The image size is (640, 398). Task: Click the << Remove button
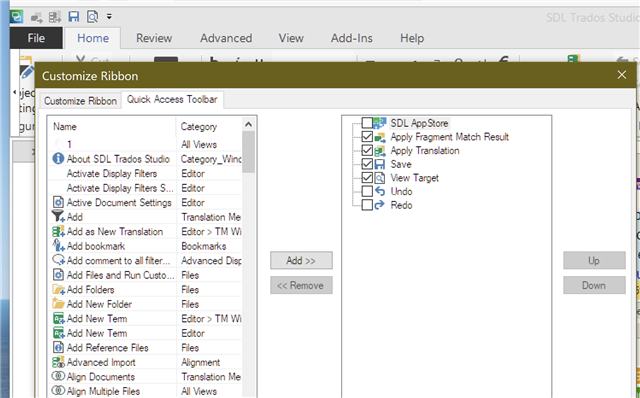point(301,285)
